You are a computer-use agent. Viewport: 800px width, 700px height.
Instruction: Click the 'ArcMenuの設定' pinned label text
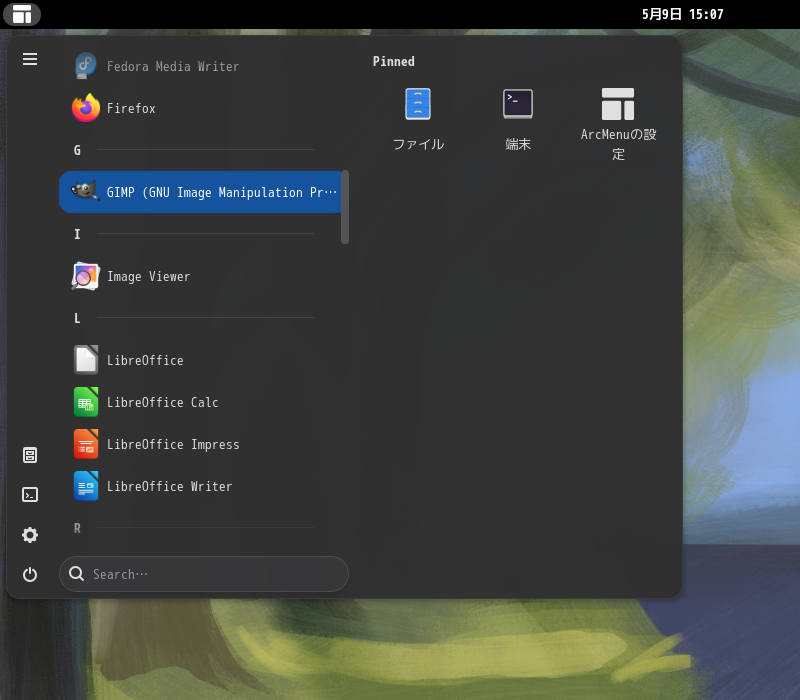coord(618,144)
